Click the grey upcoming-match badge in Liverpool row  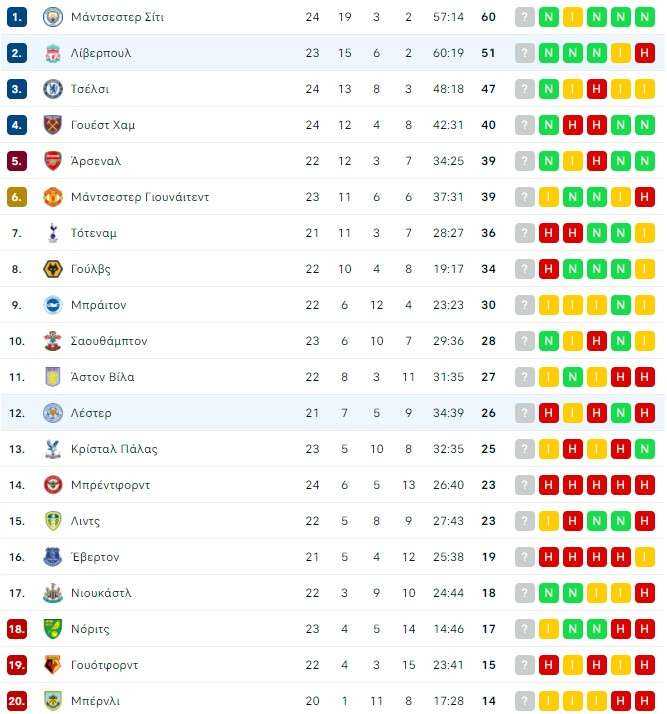click(524, 53)
